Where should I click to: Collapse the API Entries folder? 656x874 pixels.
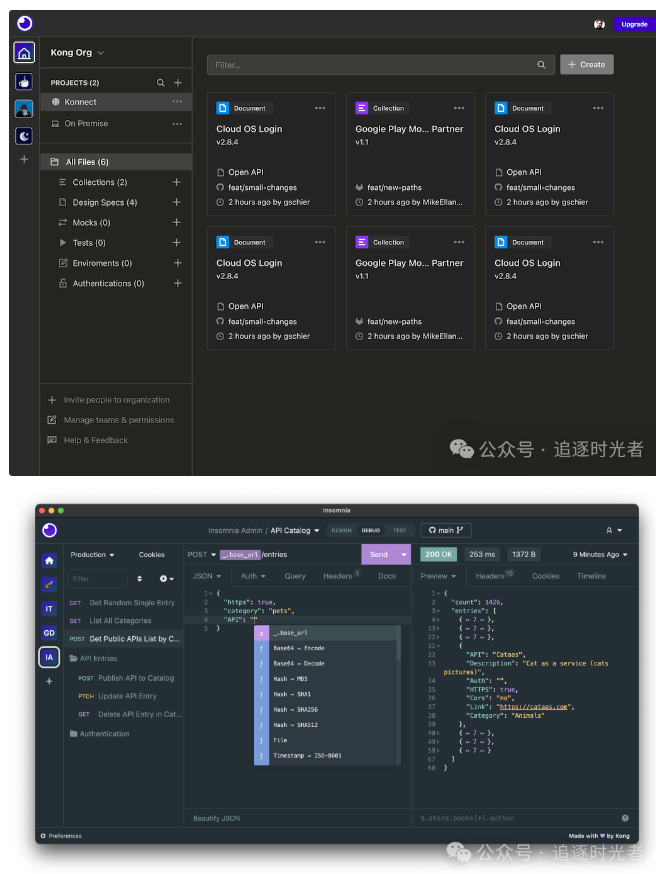click(x=94, y=658)
